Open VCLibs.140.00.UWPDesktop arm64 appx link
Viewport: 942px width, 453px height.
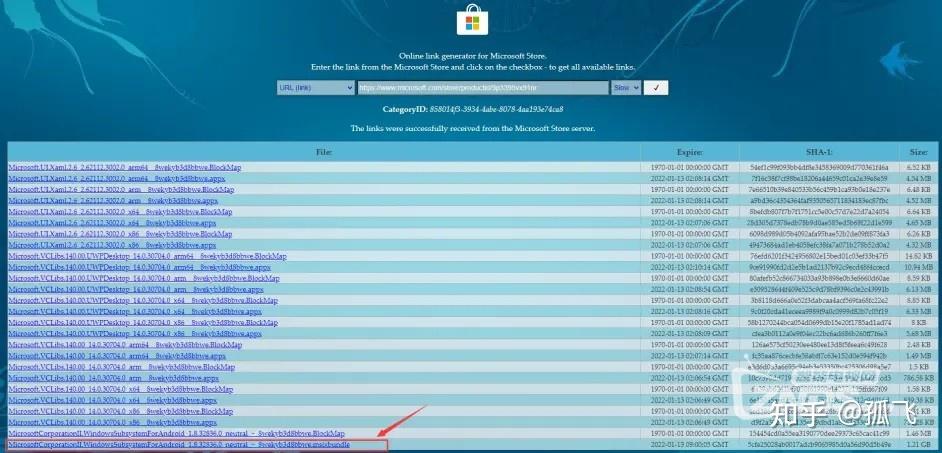139,267
